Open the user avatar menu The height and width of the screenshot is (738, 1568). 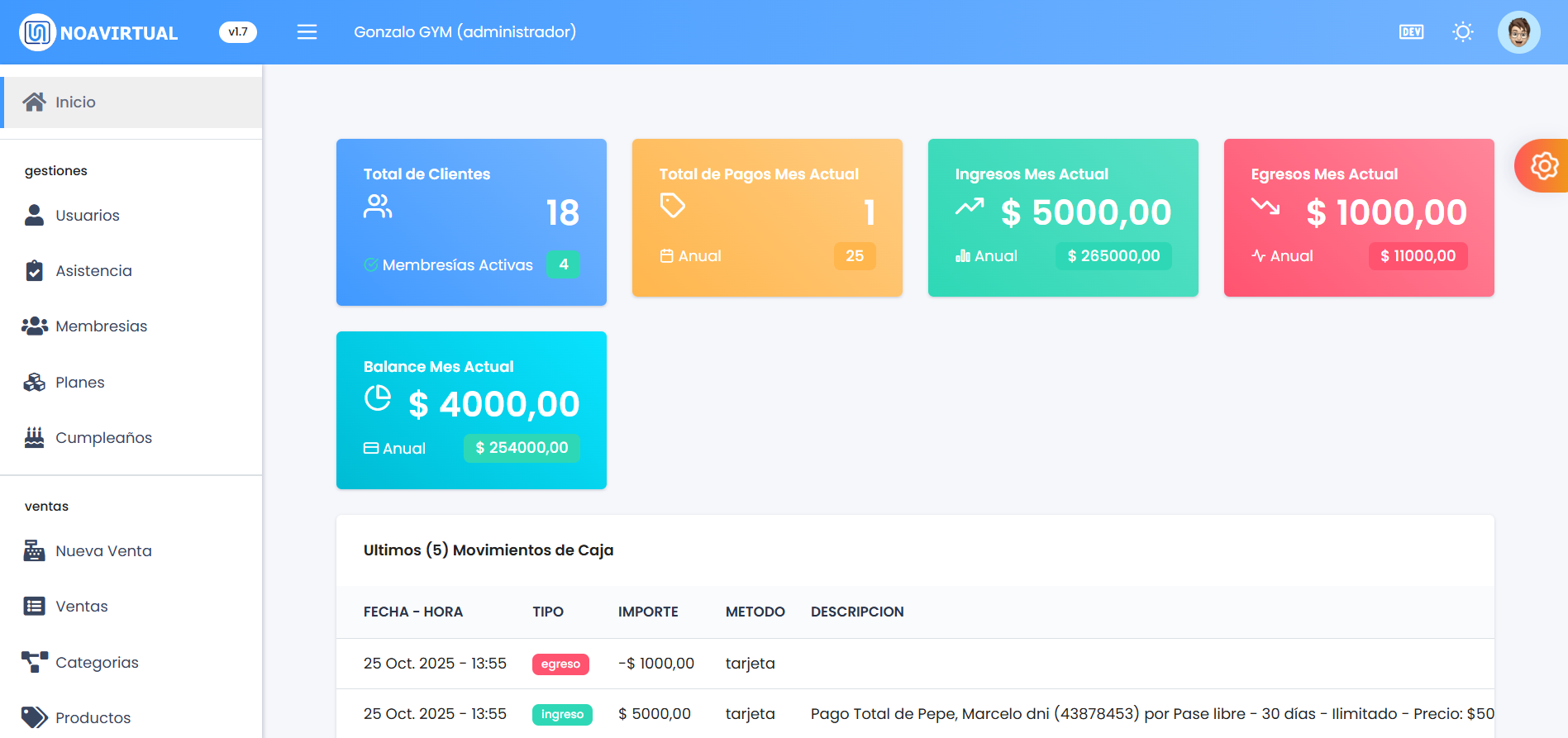tap(1518, 32)
